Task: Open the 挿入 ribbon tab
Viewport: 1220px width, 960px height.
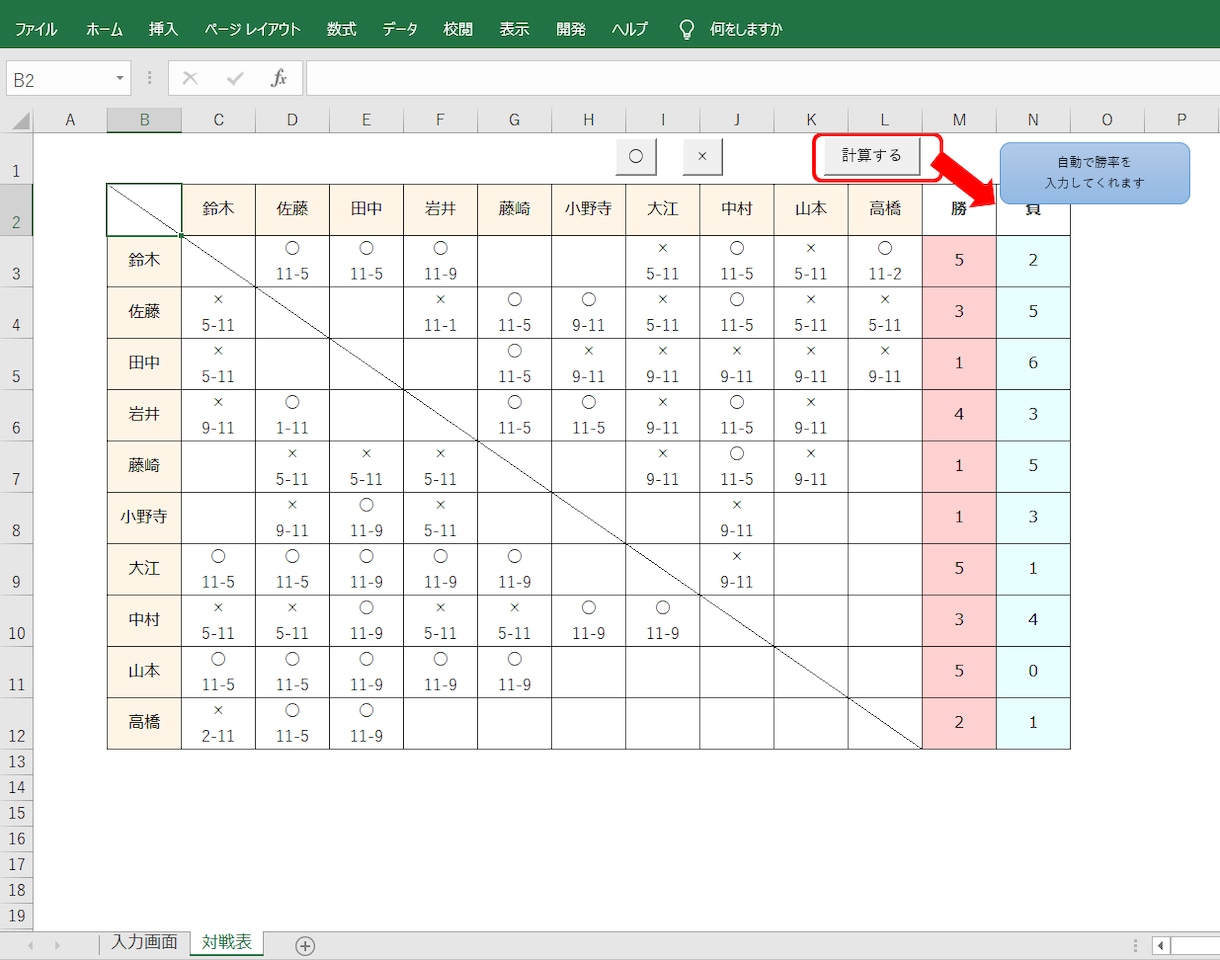Action: tap(163, 29)
